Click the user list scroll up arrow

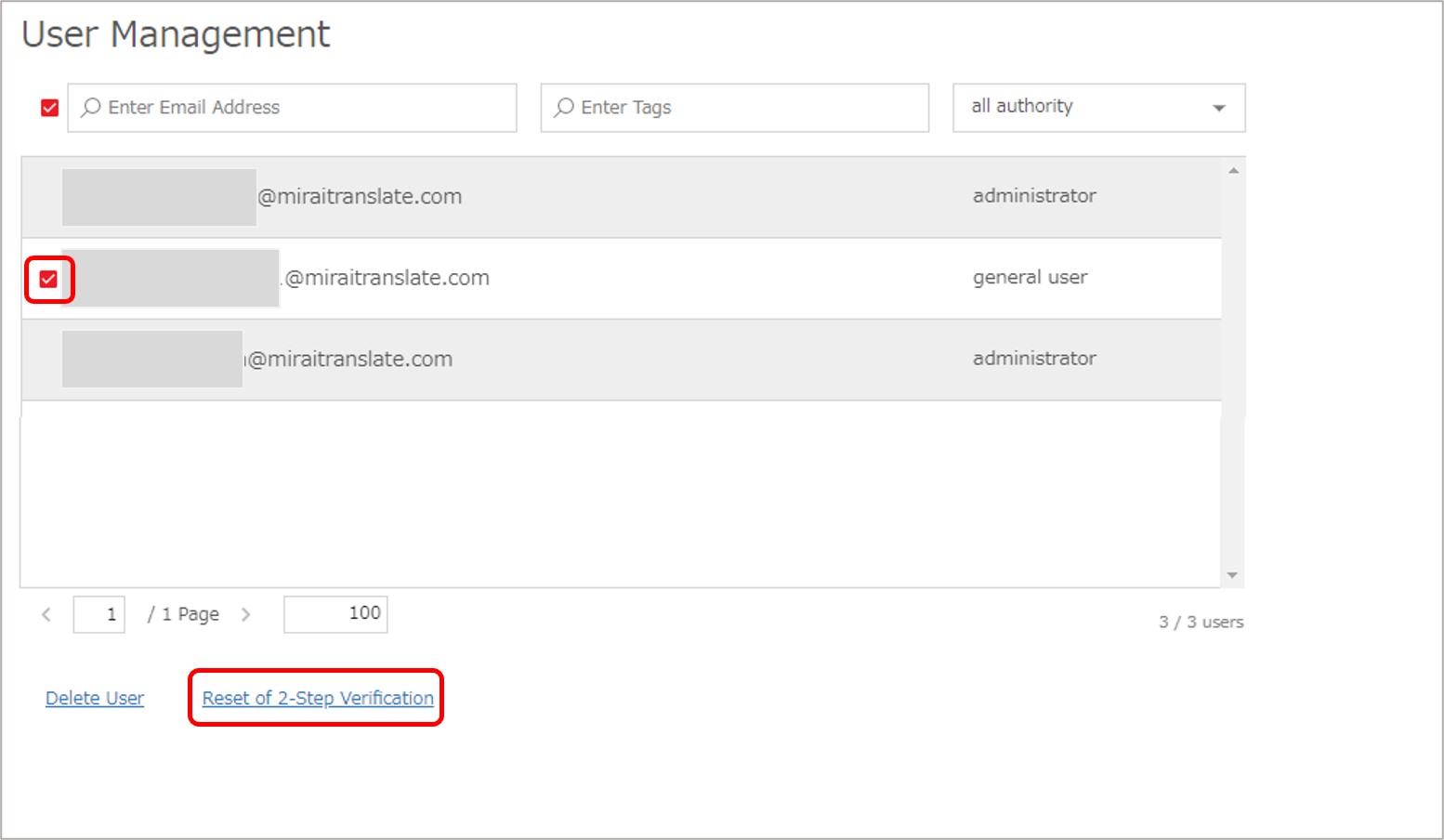(1233, 171)
